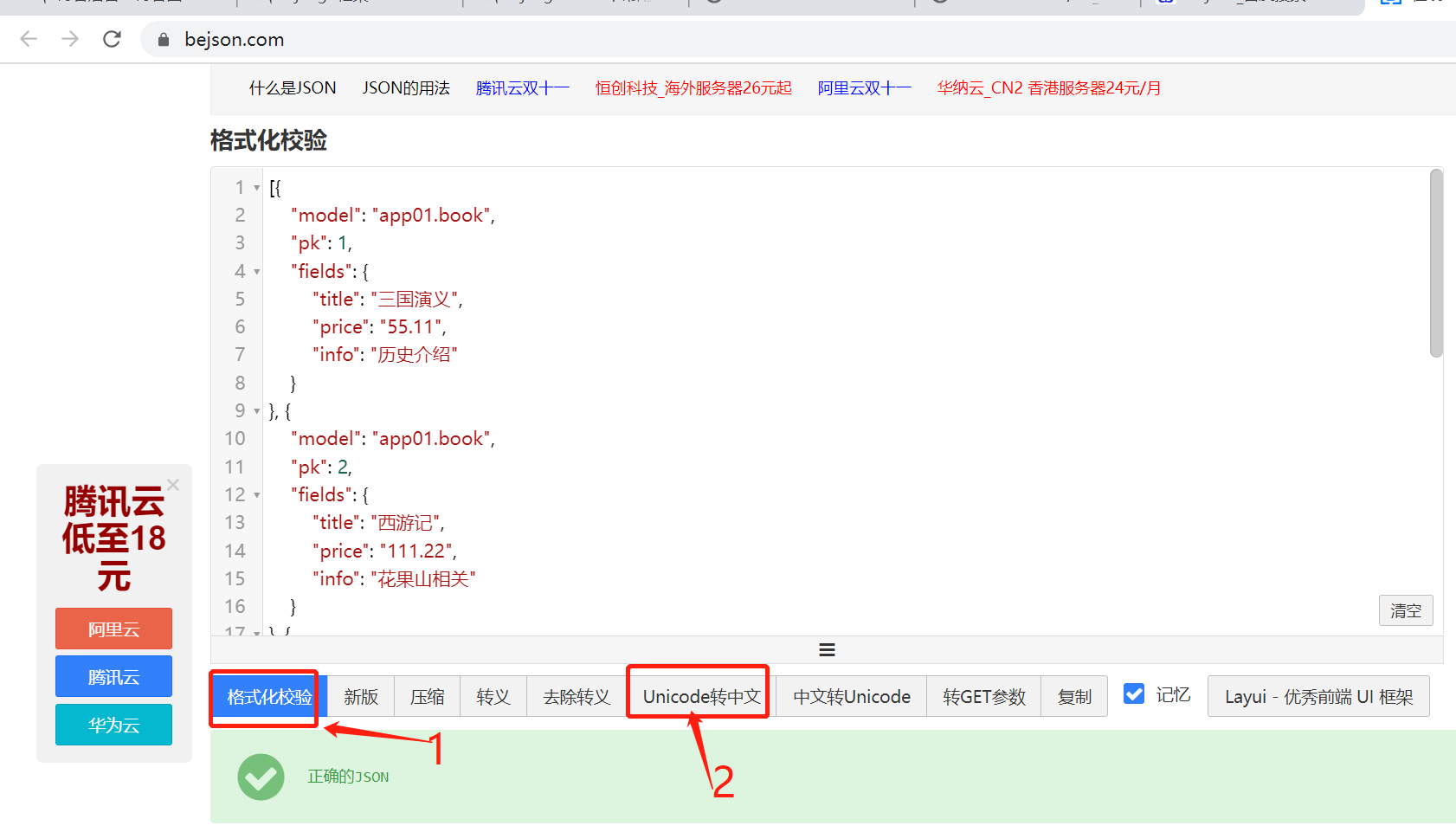Image resolution: width=1456 pixels, height=832 pixels.
Task: Click 中文转Unicode button
Action: (x=852, y=697)
